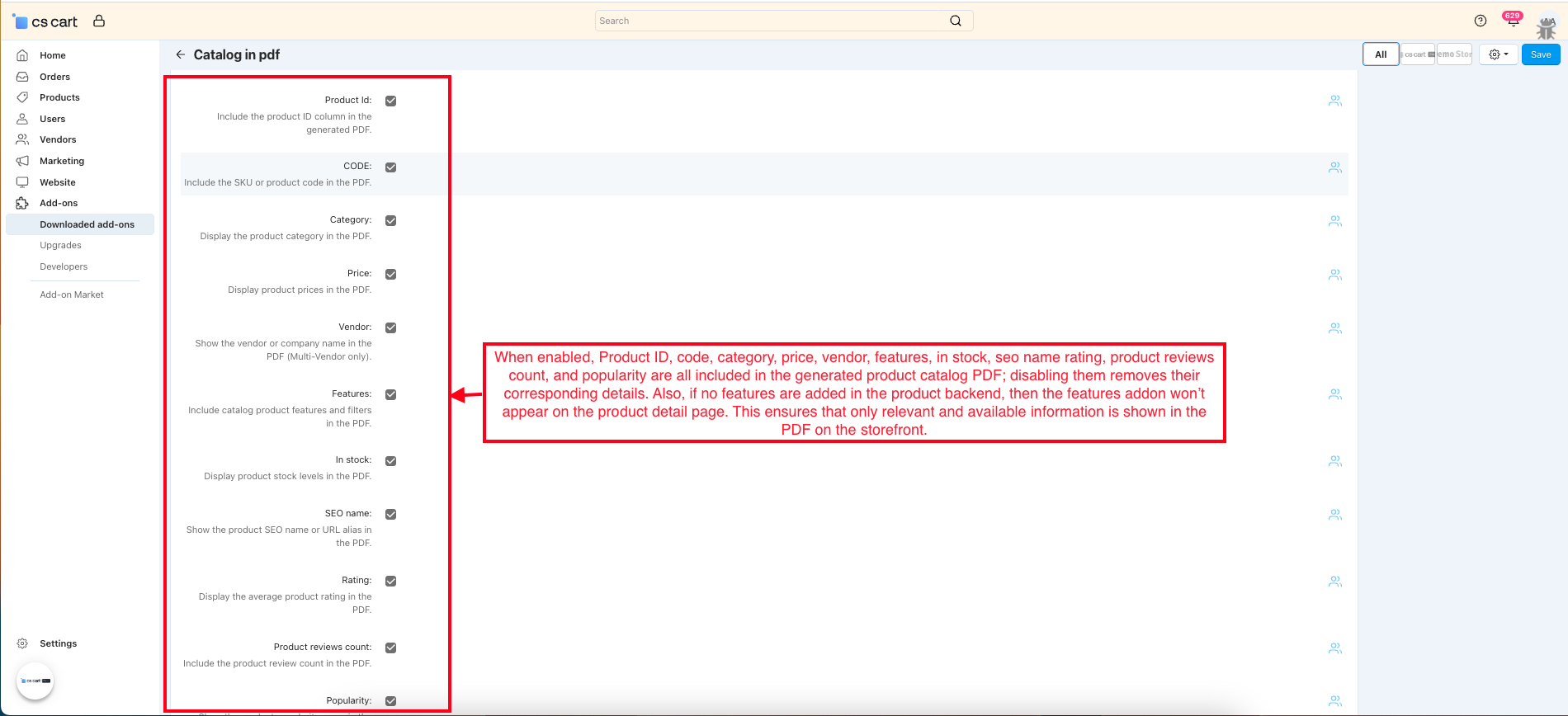Click the magnifier icon in search bar

pos(956,21)
